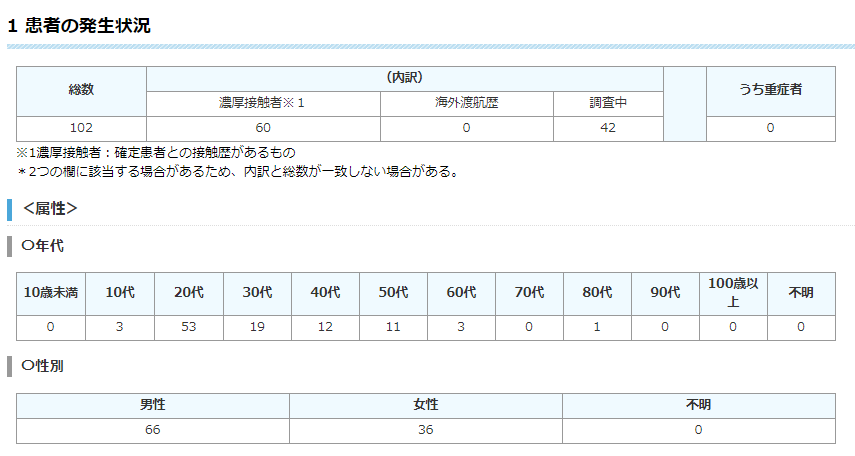855x456 pixels.
Task: Click the value 53 under 20代
Action: (188, 327)
